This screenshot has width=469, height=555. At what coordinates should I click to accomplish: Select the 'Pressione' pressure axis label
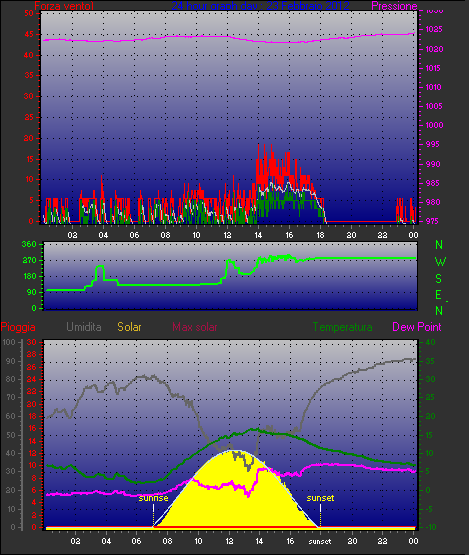pyautogui.click(x=394, y=6)
